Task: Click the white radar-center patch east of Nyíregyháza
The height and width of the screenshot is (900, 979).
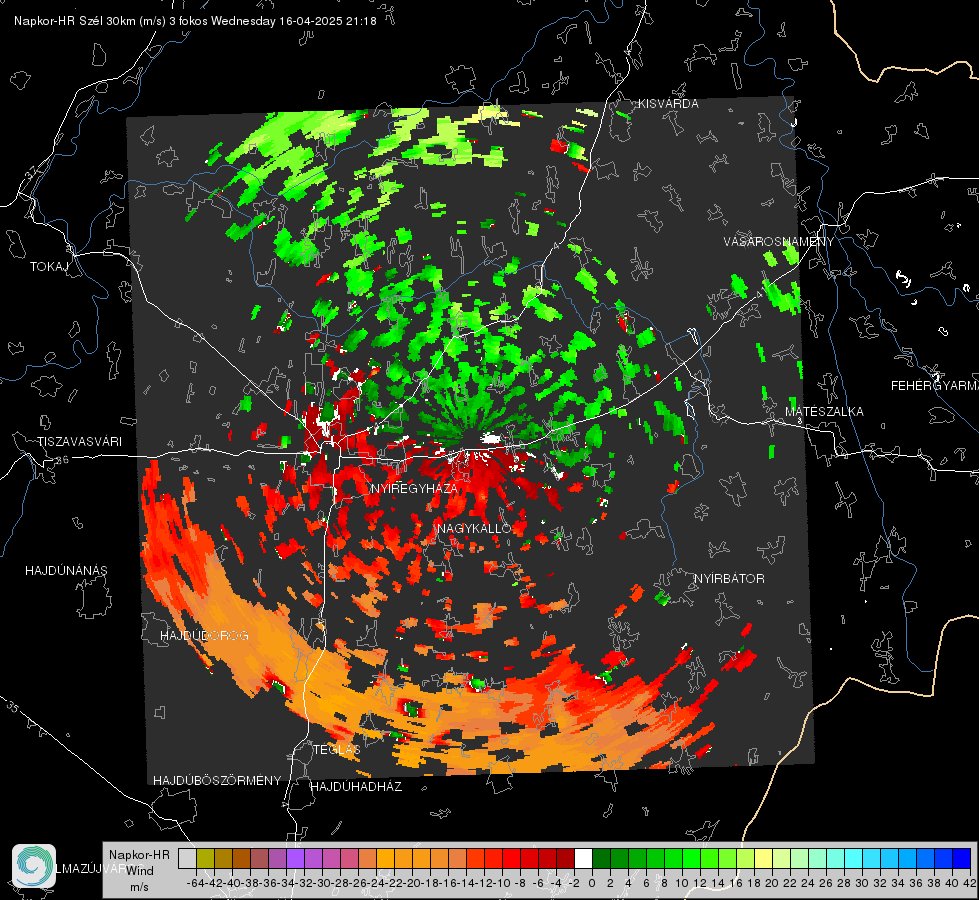Action: 492,439
